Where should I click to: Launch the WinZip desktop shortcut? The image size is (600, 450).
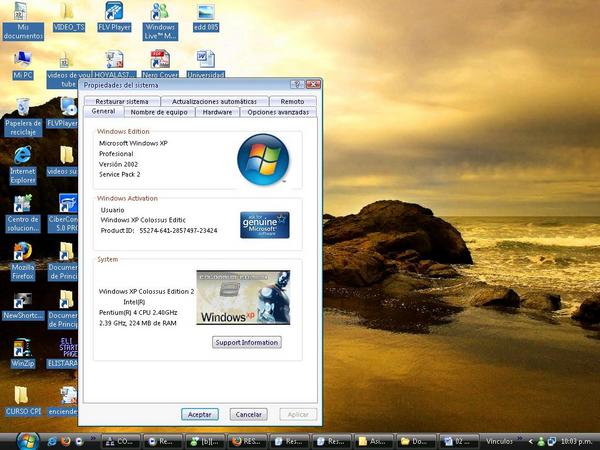pyautogui.click(x=23, y=354)
